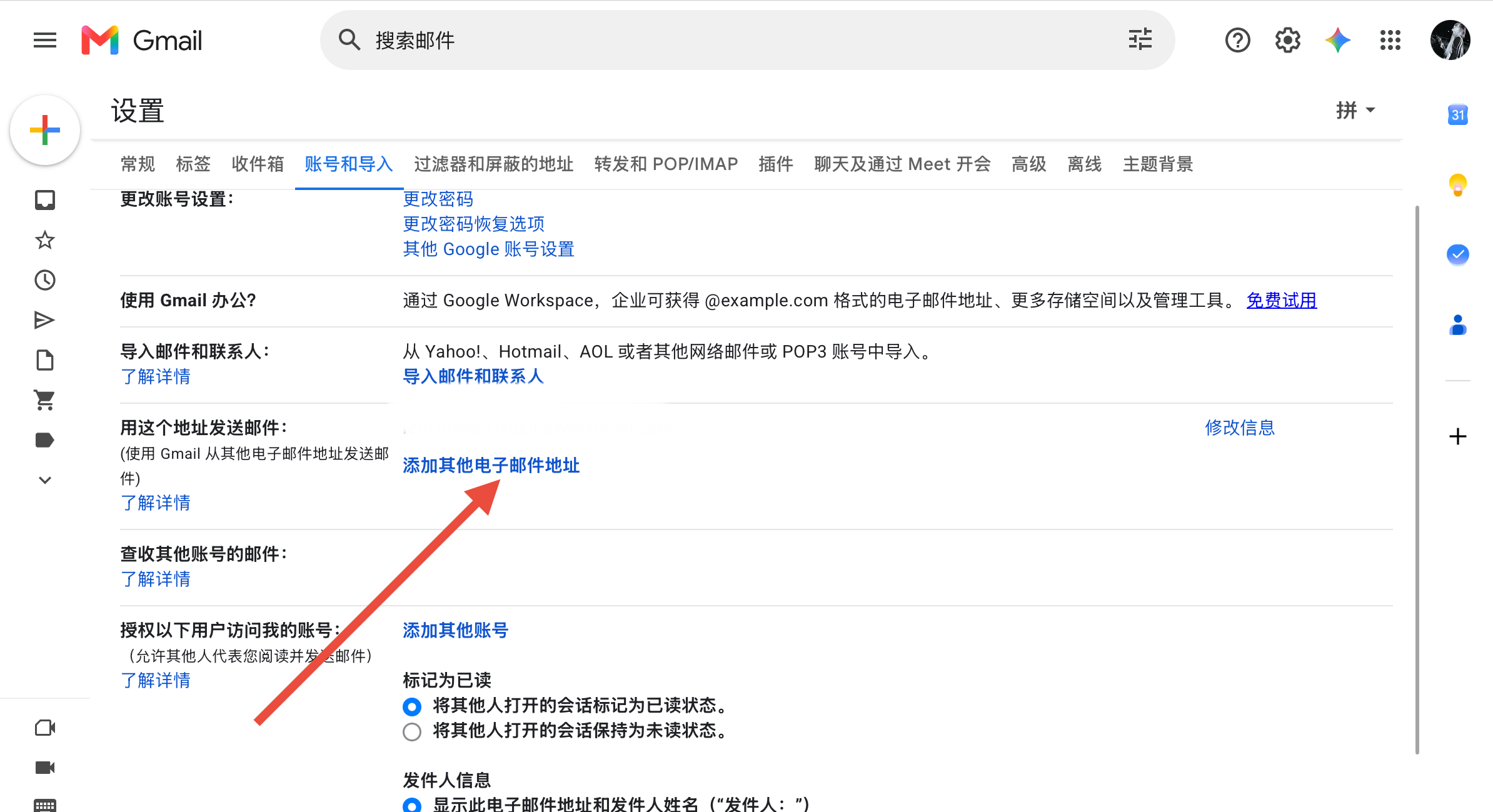Click the keyboard icon in sidebar
Image resolution: width=1493 pixels, height=812 pixels.
coord(45,805)
